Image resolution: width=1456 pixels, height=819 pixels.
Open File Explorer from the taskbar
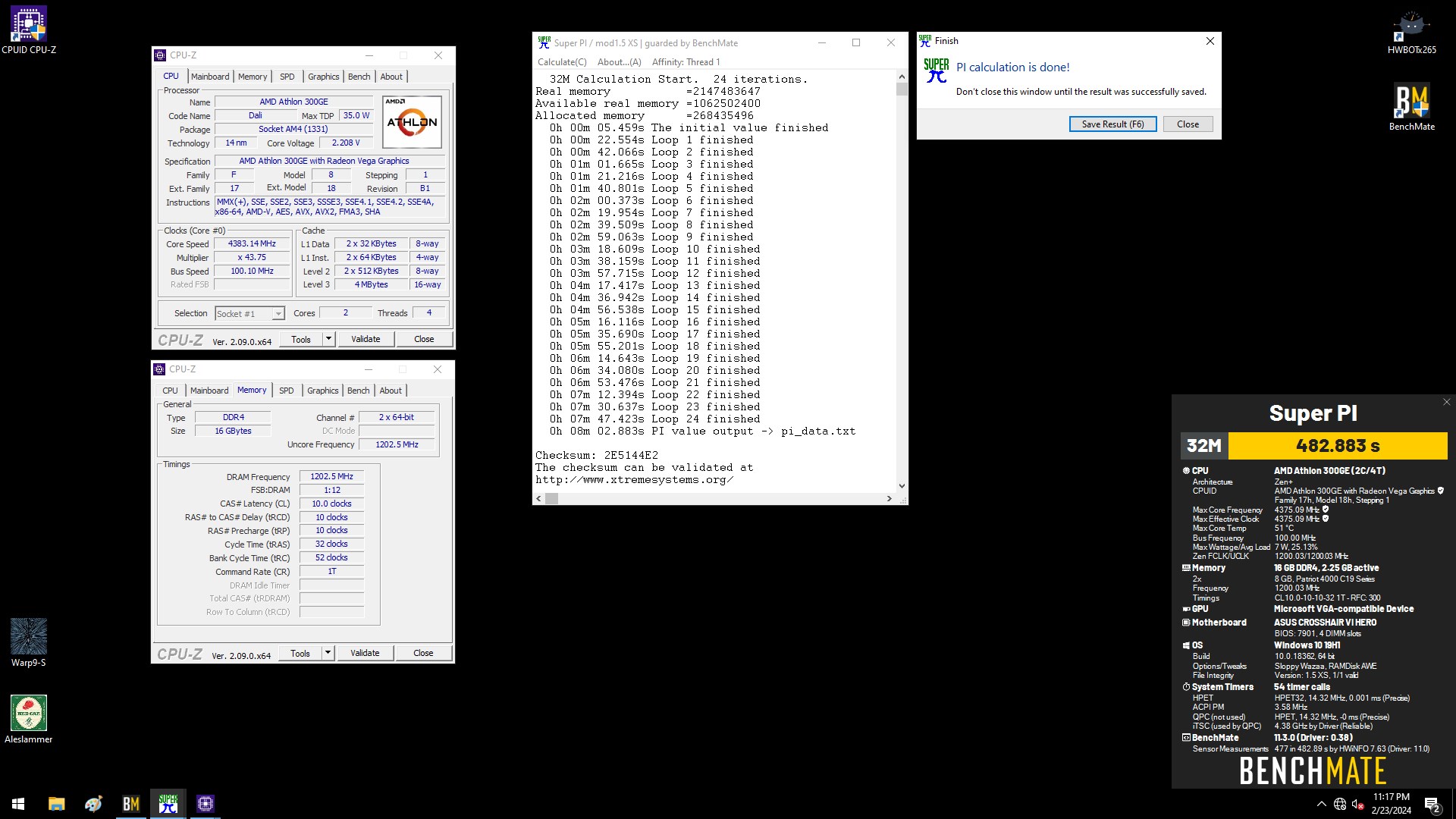coord(57,804)
